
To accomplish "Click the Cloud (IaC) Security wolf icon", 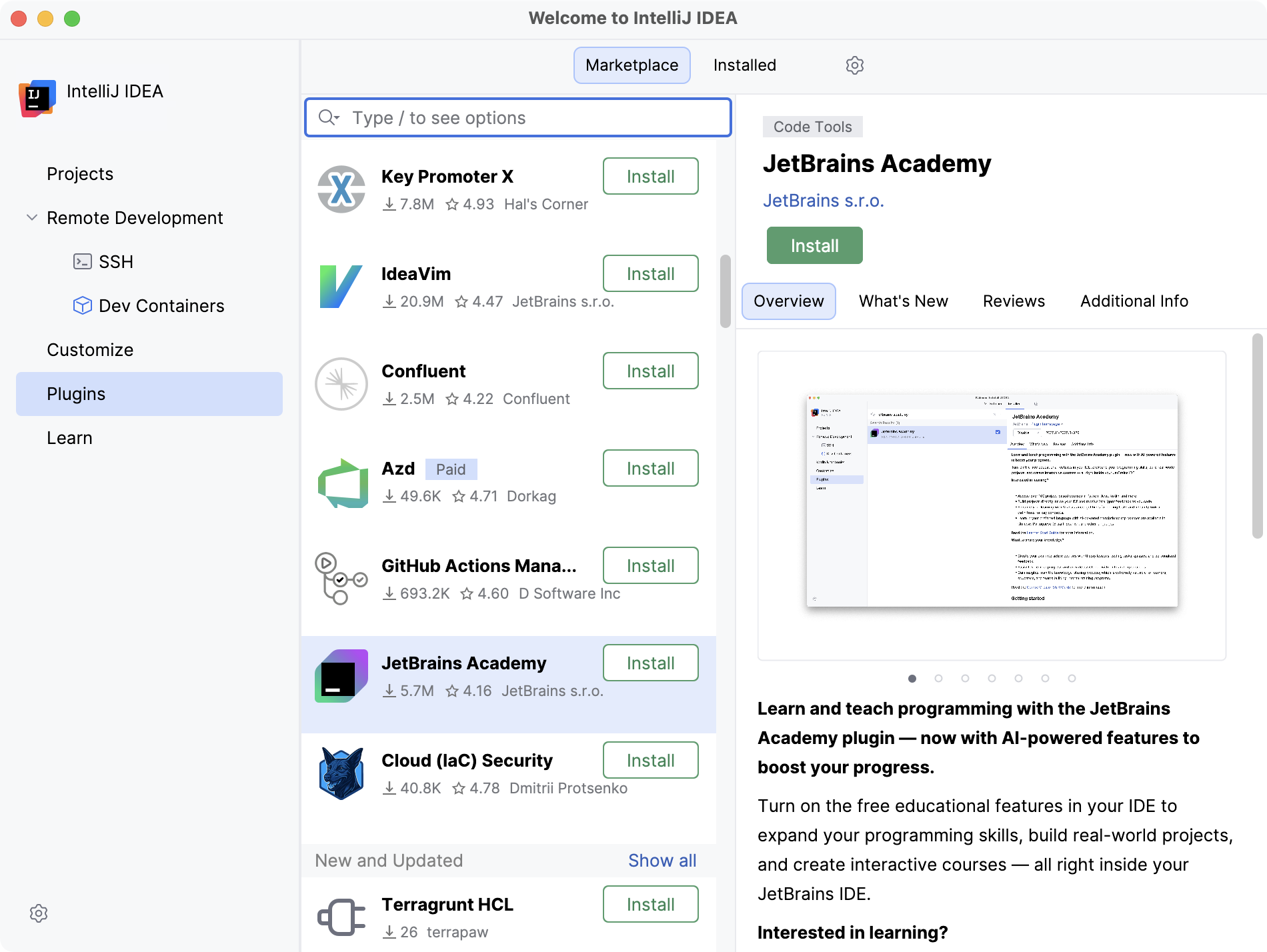I will pyautogui.click(x=341, y=773).
